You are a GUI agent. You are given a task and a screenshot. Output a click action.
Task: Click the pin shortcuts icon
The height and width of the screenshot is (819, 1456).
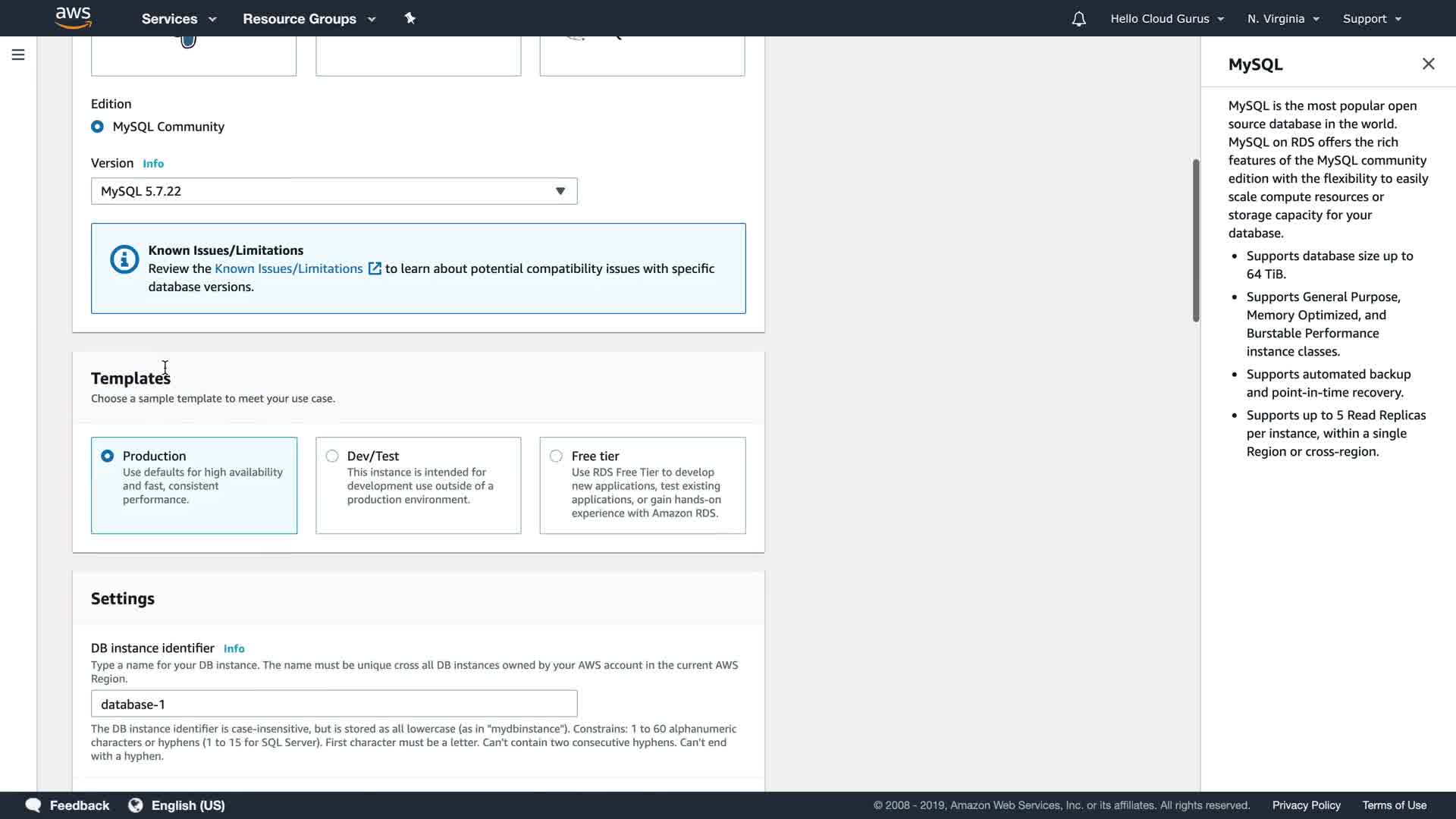tap(410, 18)
